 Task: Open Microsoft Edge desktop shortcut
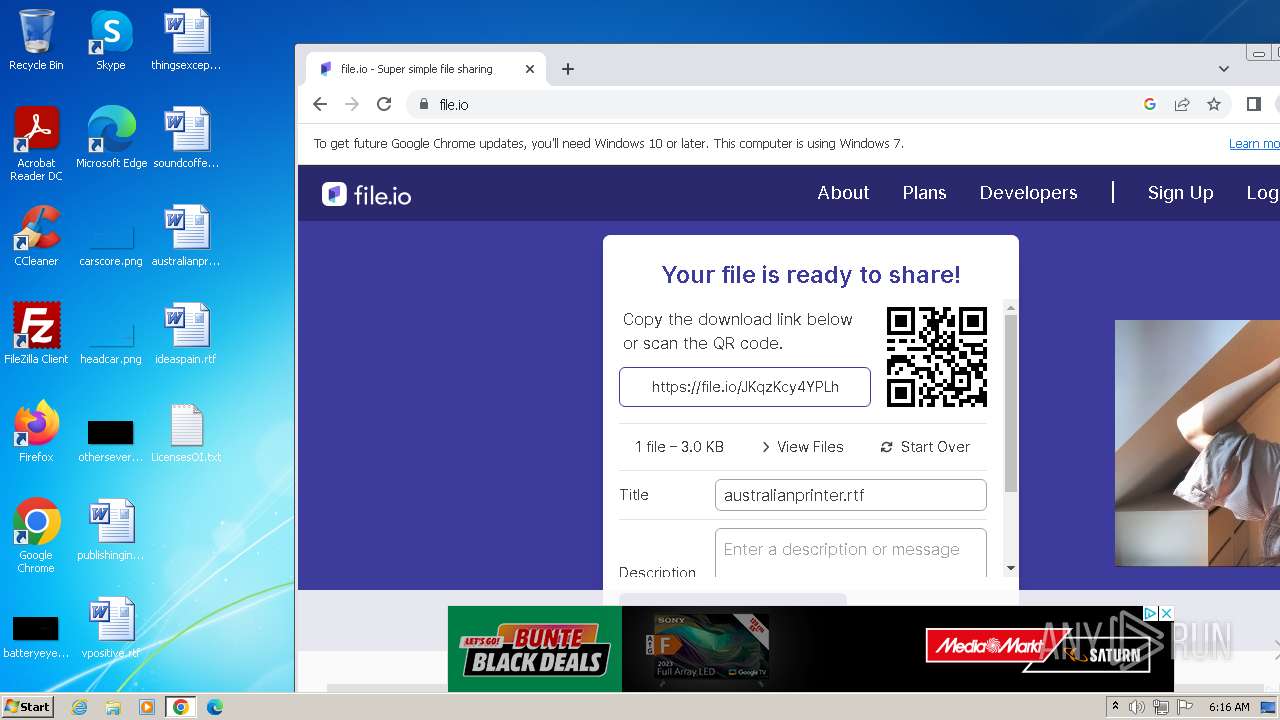tap(111, 138)
